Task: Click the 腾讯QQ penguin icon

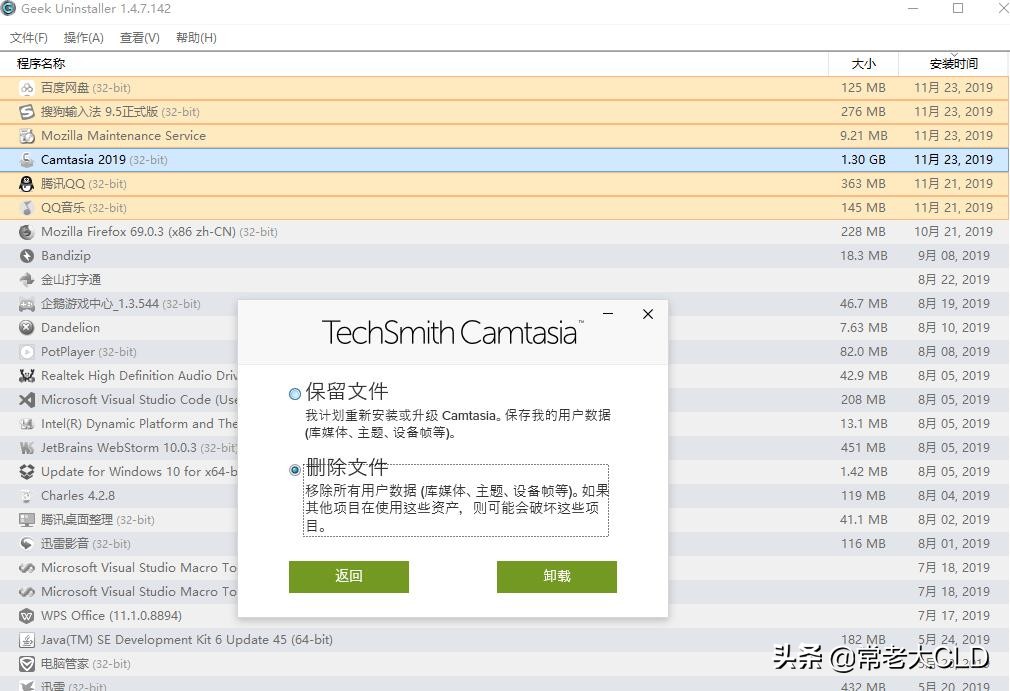Action: (x=26, y=184)
